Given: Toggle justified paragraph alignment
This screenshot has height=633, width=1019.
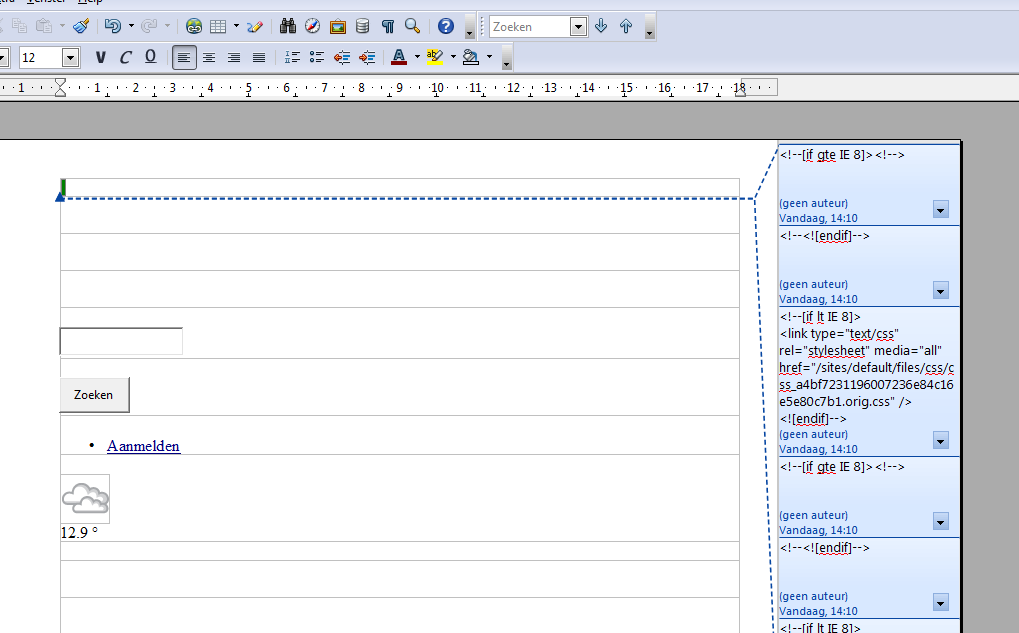Looking at the screenshot, I should point(259,57).
